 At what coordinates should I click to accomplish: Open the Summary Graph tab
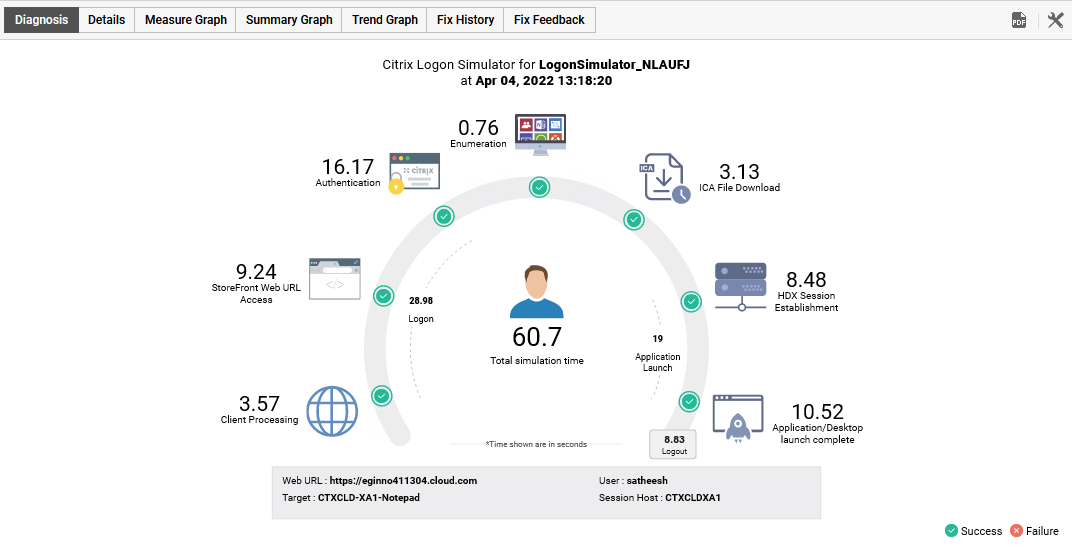[x=289, y=20]
